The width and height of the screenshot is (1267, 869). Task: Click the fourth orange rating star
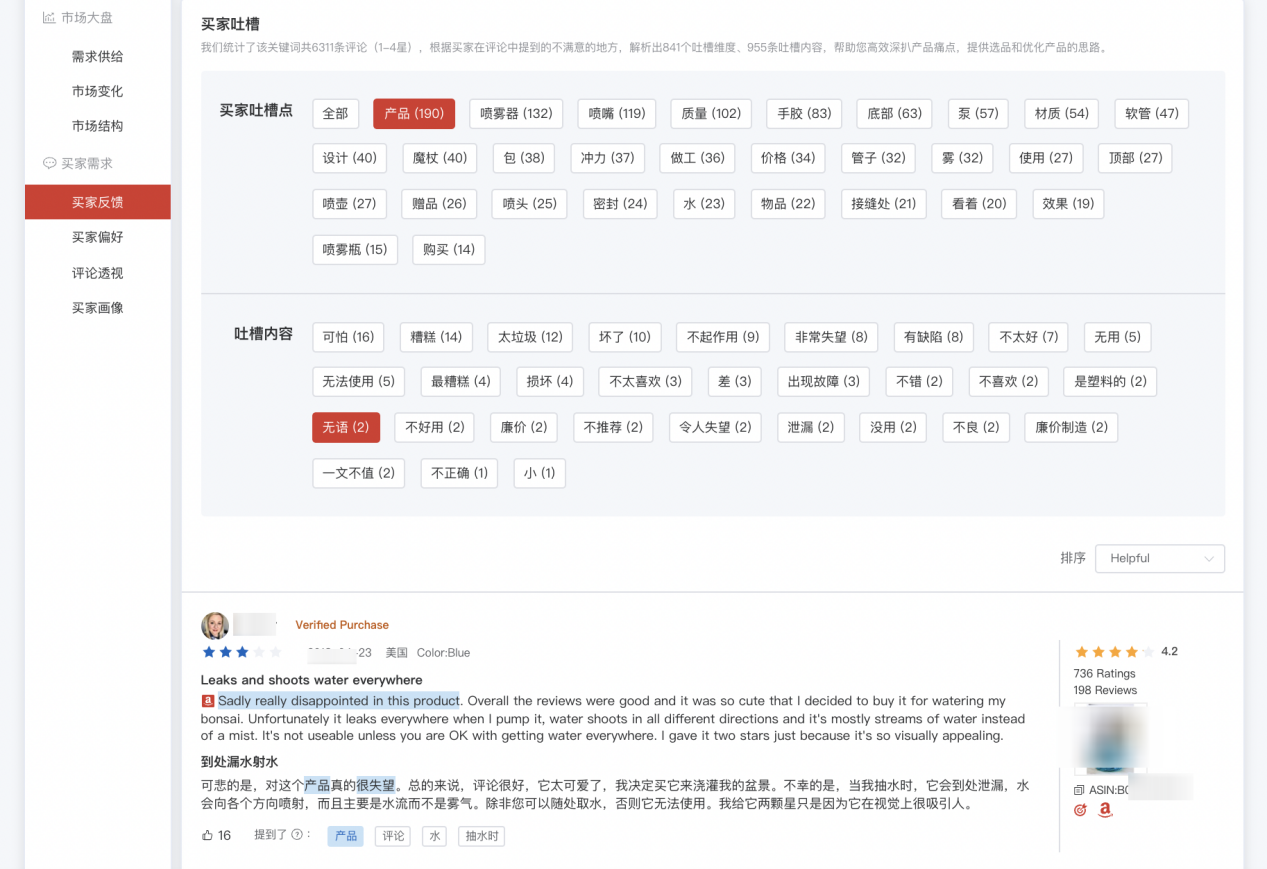coord(1131,651)
